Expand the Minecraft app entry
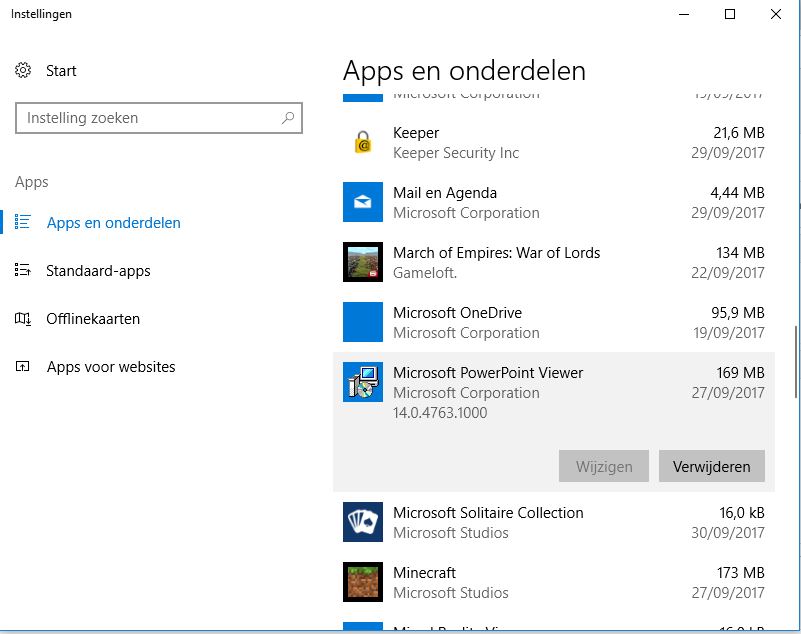Image resolution: width=801 pixels, height=634 pixels. (560, 582)
